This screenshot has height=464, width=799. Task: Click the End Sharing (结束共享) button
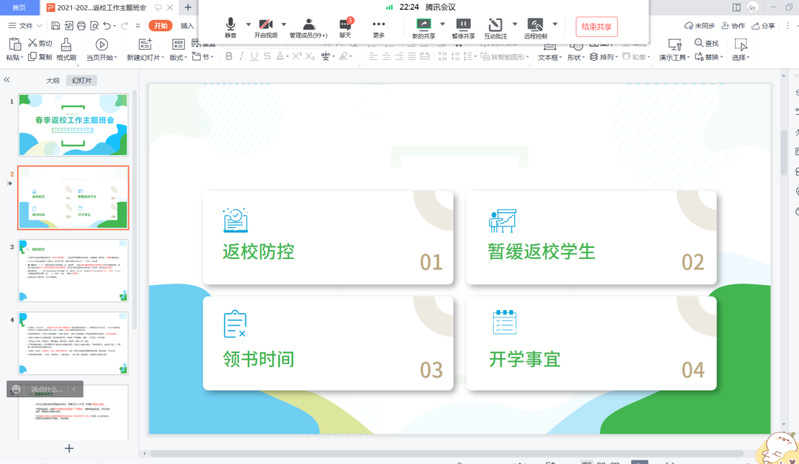[596, 26]
